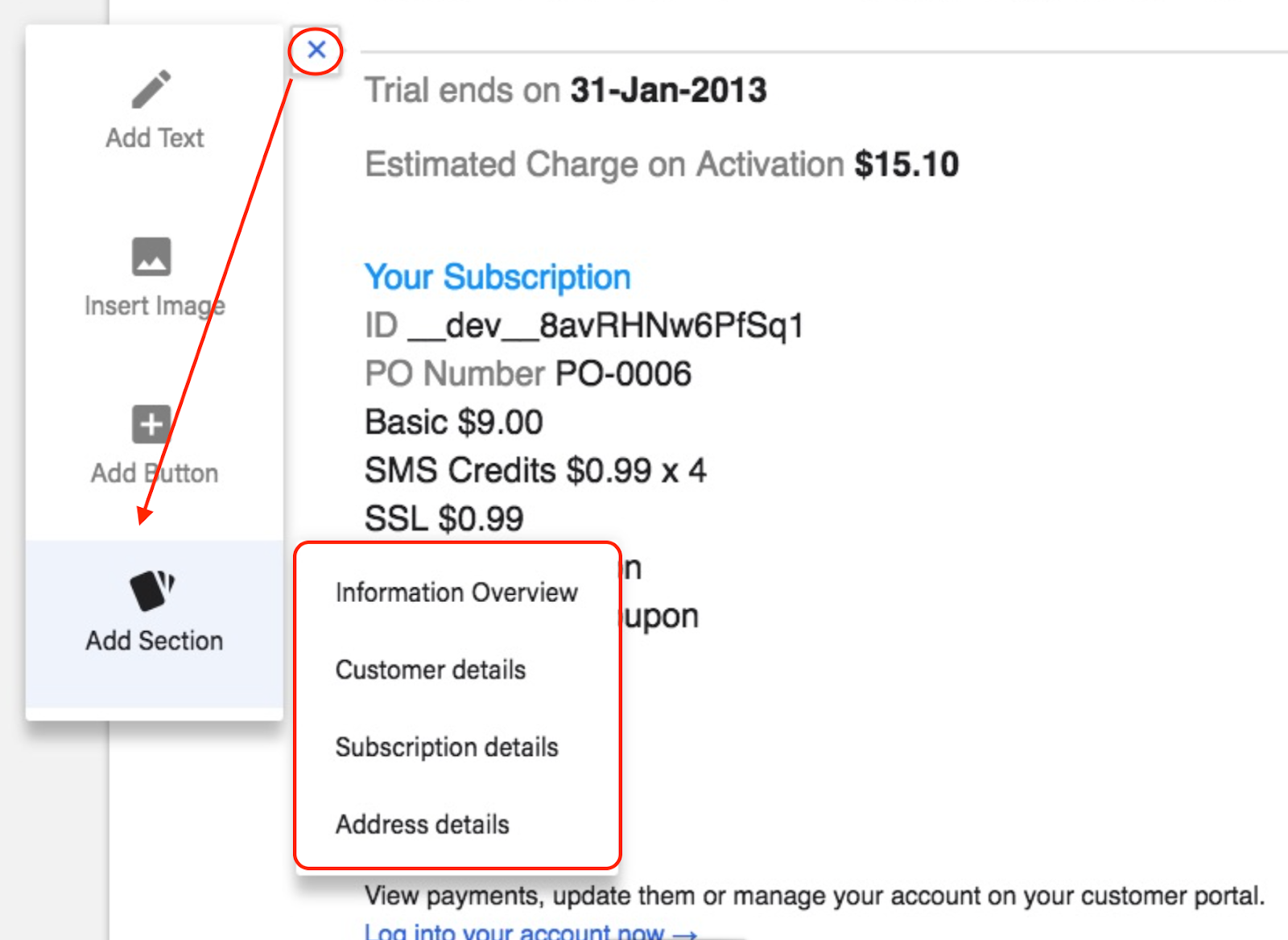Pick Subscription details from the menu
Screen dimensions: 1288x940
click(x=447, y=748)
